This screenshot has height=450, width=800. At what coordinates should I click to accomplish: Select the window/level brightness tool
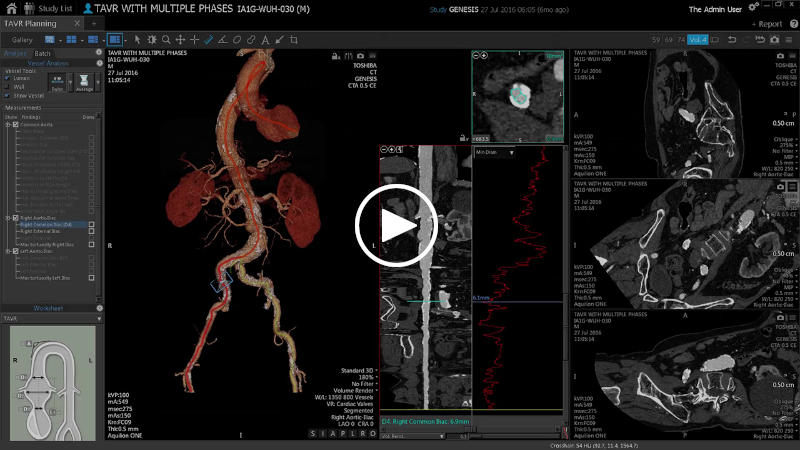pyautogui.click(x=152, y=40)
